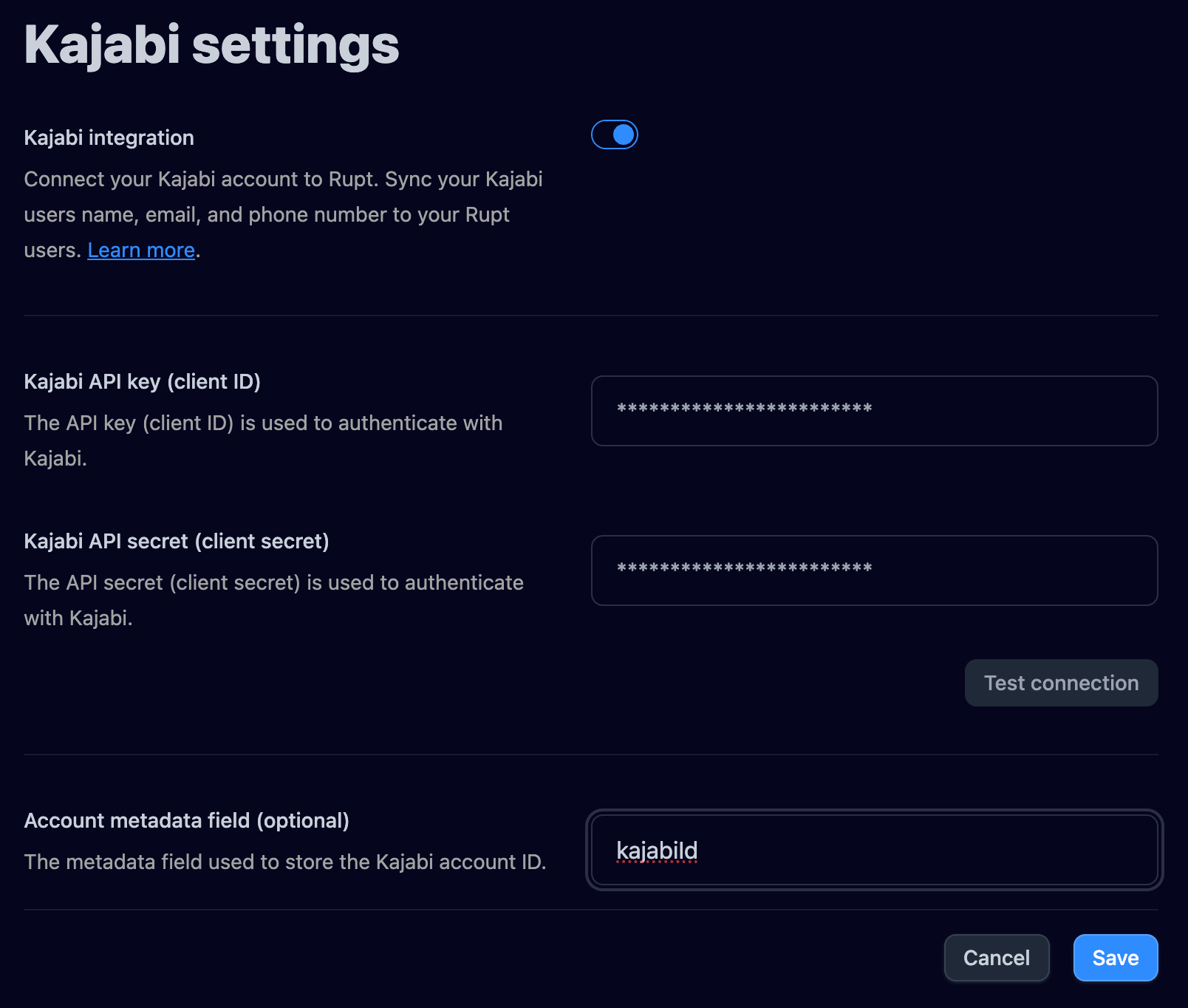This screenshot has height=1008, width=1188.
Task: Click the Kajabi account sync description text
Action: click(284, 214)
